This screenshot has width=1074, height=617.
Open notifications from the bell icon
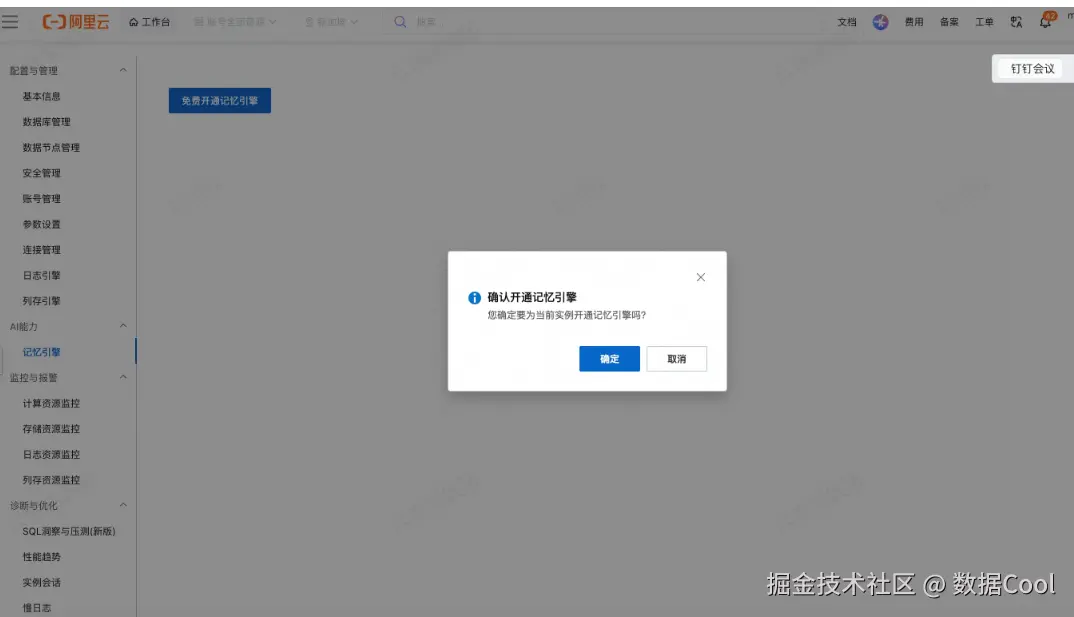pyautogui.click(x=1046, y=22)
